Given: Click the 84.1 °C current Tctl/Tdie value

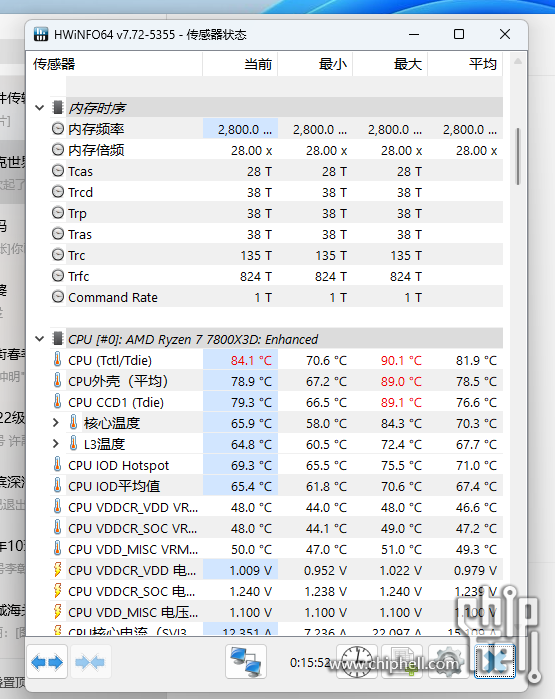Looking at the screenshot, I should click(x=251, y=360).
